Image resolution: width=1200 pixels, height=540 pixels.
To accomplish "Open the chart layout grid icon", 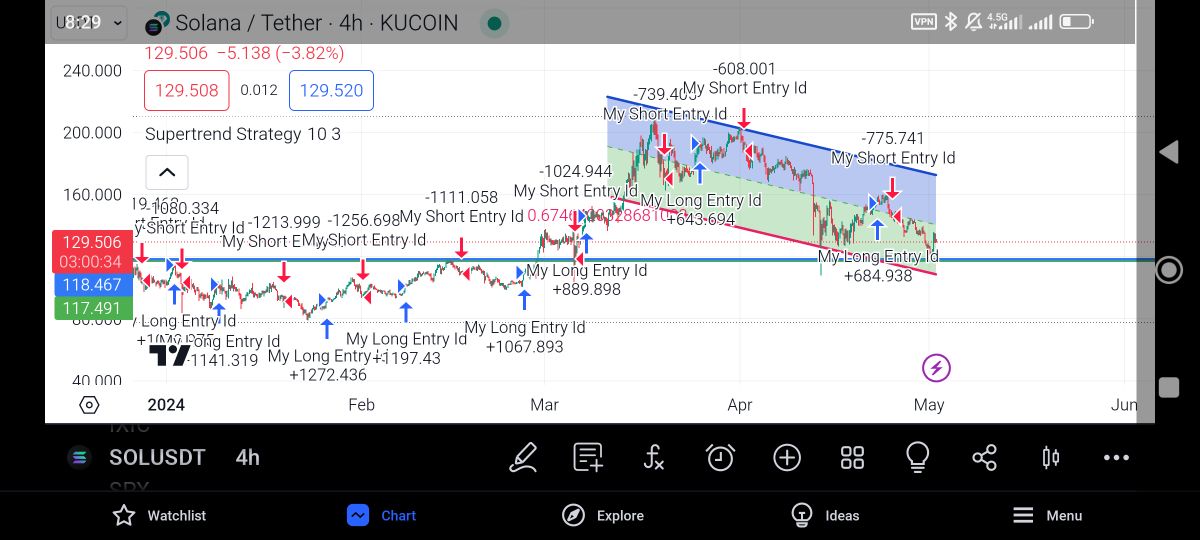I will coord(852,457).
